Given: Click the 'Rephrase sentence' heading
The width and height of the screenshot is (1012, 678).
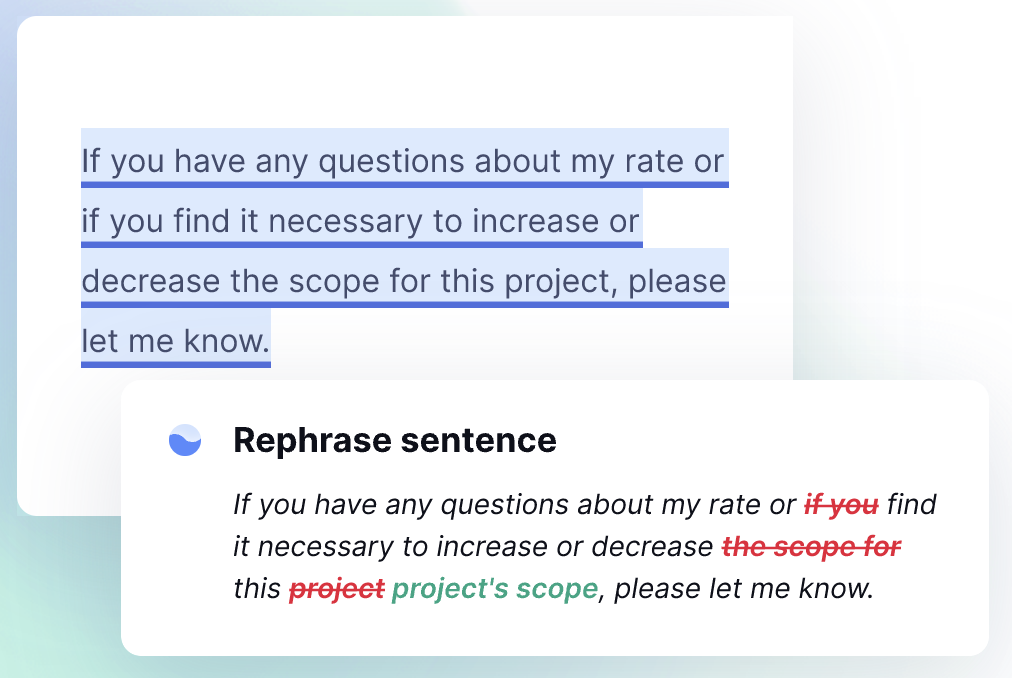Looking at the screenshot, I should pyautogui.click(x=394, y=440).
